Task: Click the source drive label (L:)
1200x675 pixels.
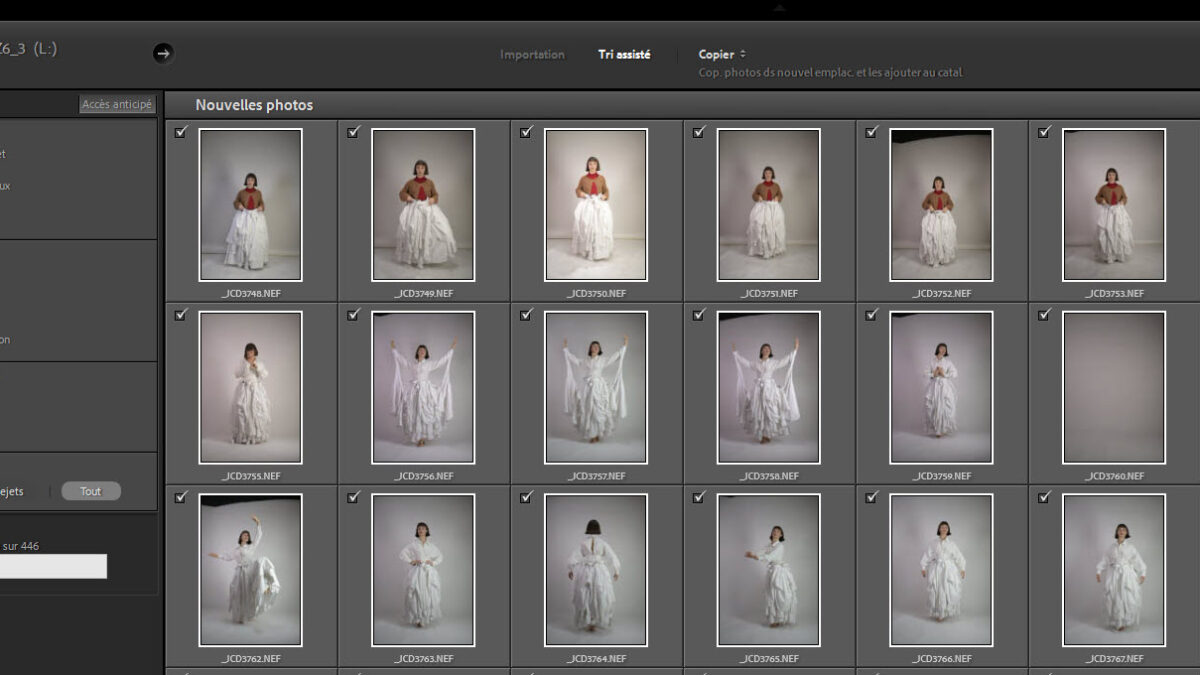Action: pos(45,49)
